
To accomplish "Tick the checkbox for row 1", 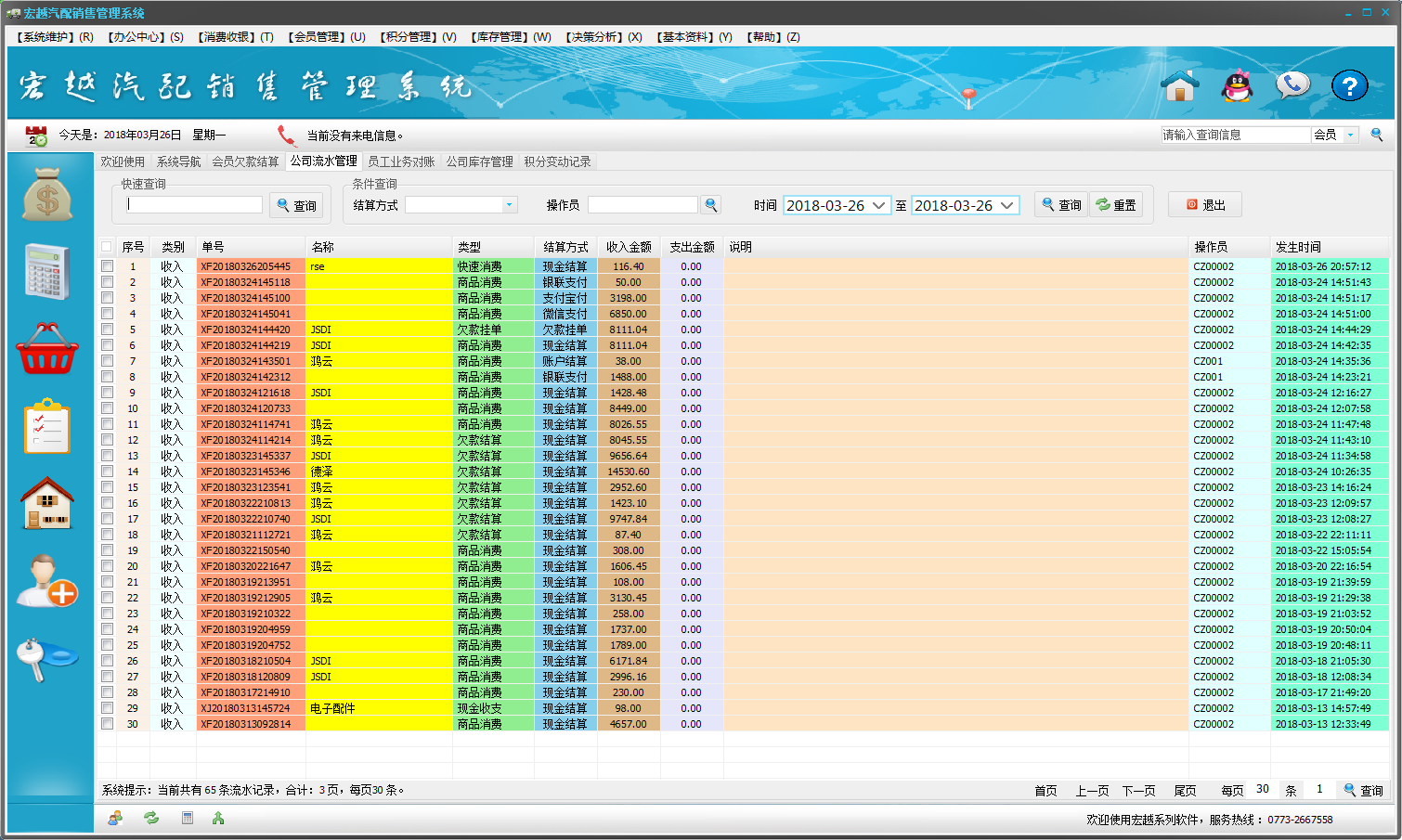I will click(x=107, y=266).
